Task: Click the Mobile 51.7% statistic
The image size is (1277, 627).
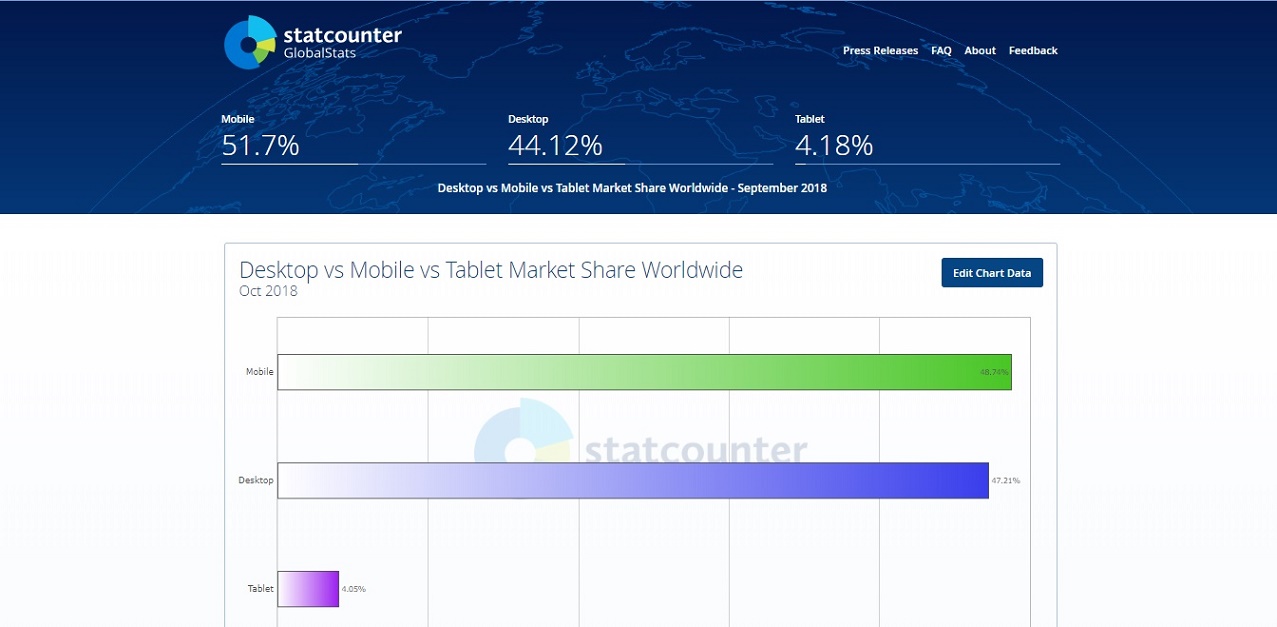Action: coord(353,138)
